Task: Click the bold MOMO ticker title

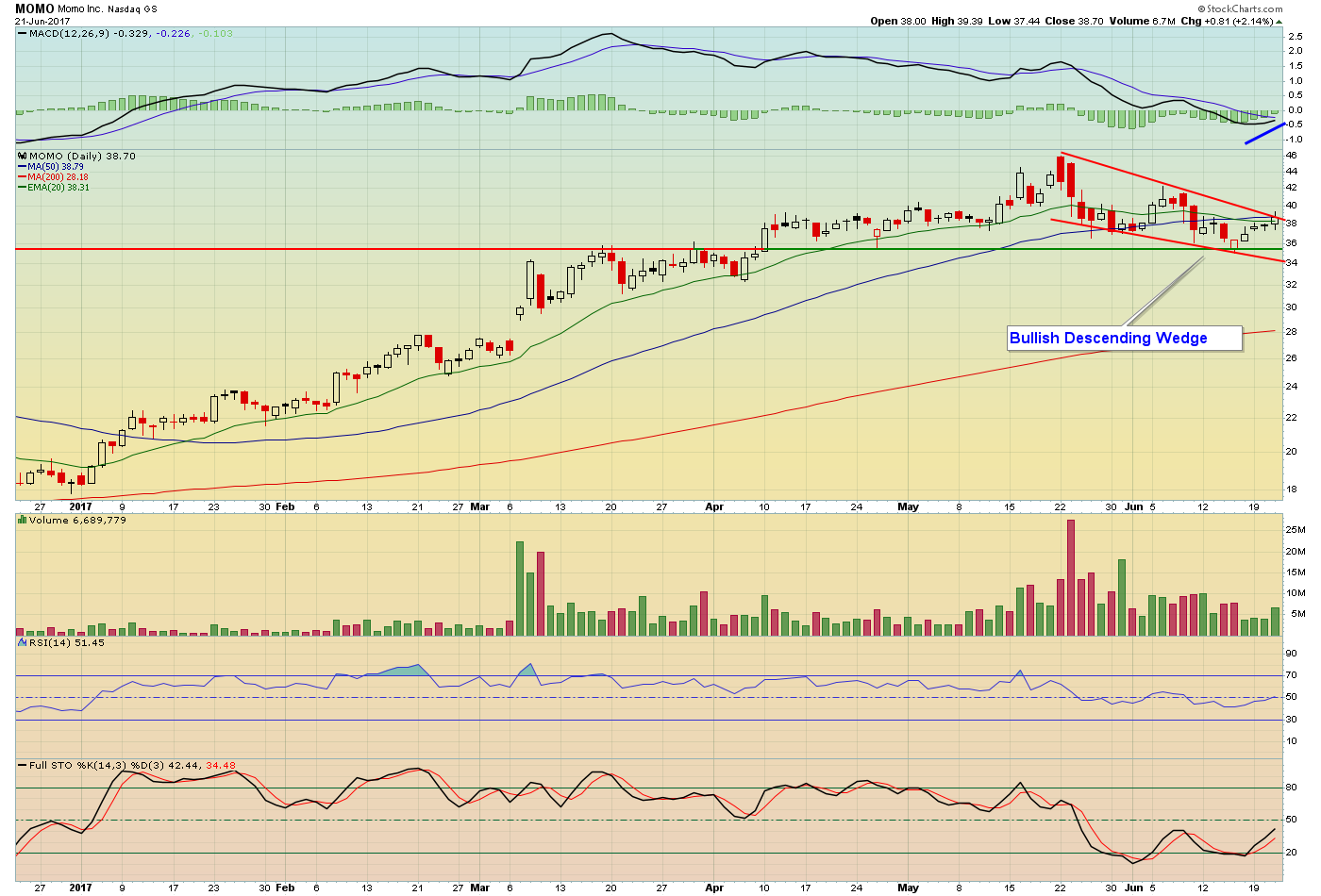Action: (35, 8)
